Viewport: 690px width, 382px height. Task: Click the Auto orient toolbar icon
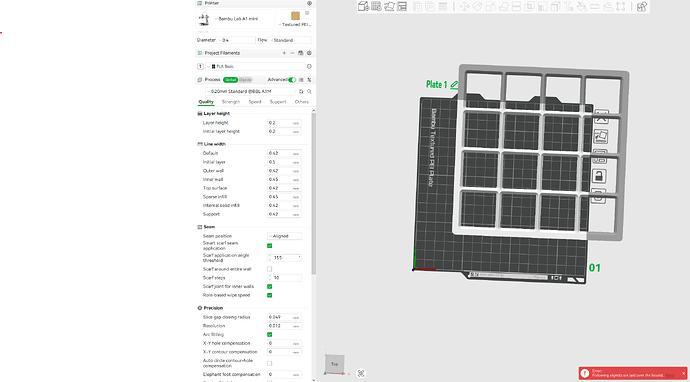[389, 6]
